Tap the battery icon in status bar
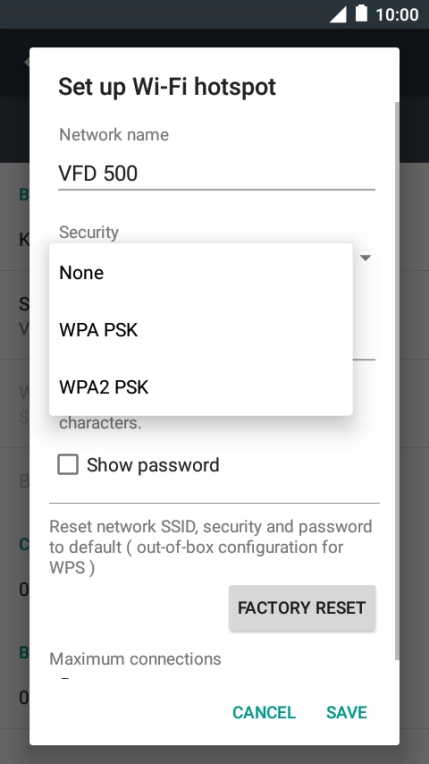429x764 pixels. [x=361, y=13]
